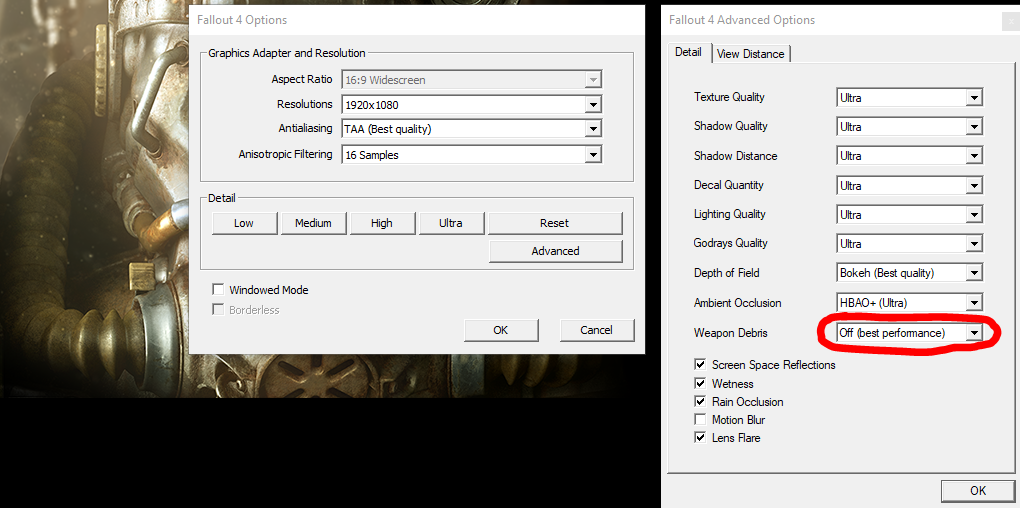The image size is (1020, 508).
Task: Open the Depth of Field dropdown
Action: [x=909, y=273]
